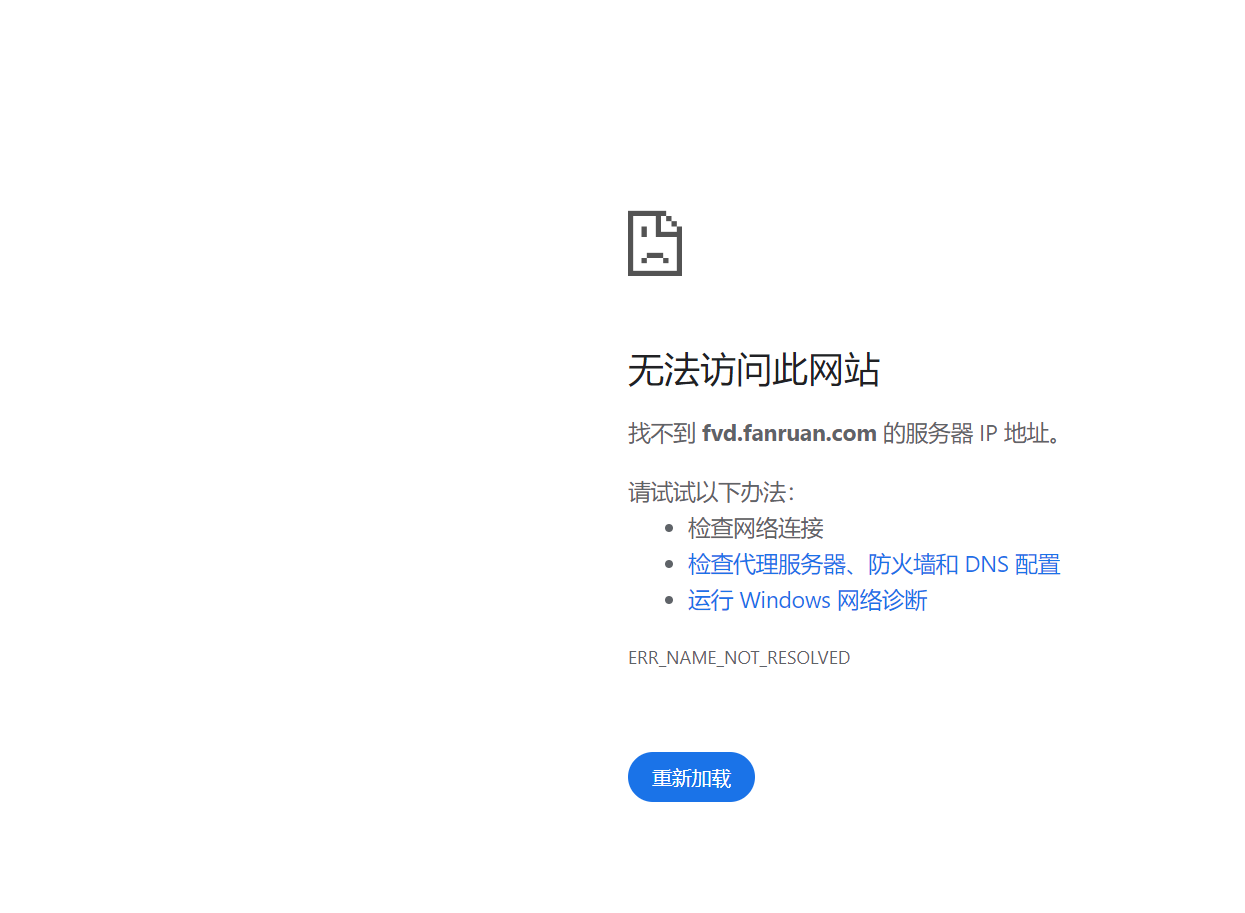This screenshot has height=913, width=1245.
Task: Click the 请试试以下办法 text
Action: point(711,492)
